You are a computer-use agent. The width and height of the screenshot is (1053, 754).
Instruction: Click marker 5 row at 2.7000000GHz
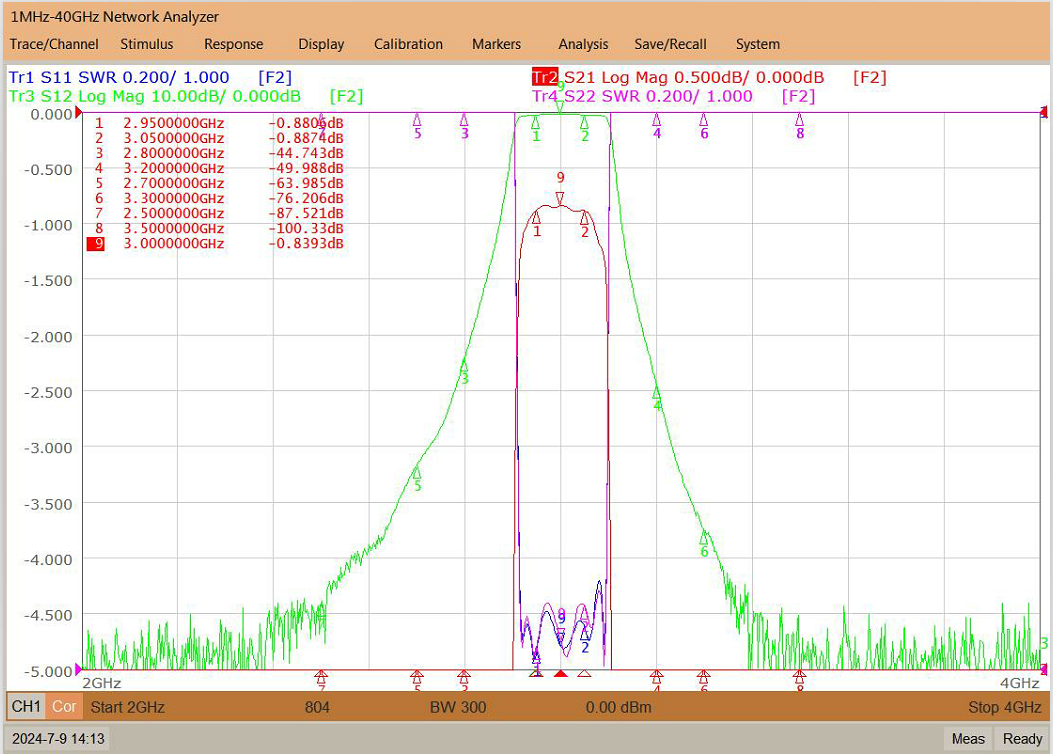[x=218, y=183]
